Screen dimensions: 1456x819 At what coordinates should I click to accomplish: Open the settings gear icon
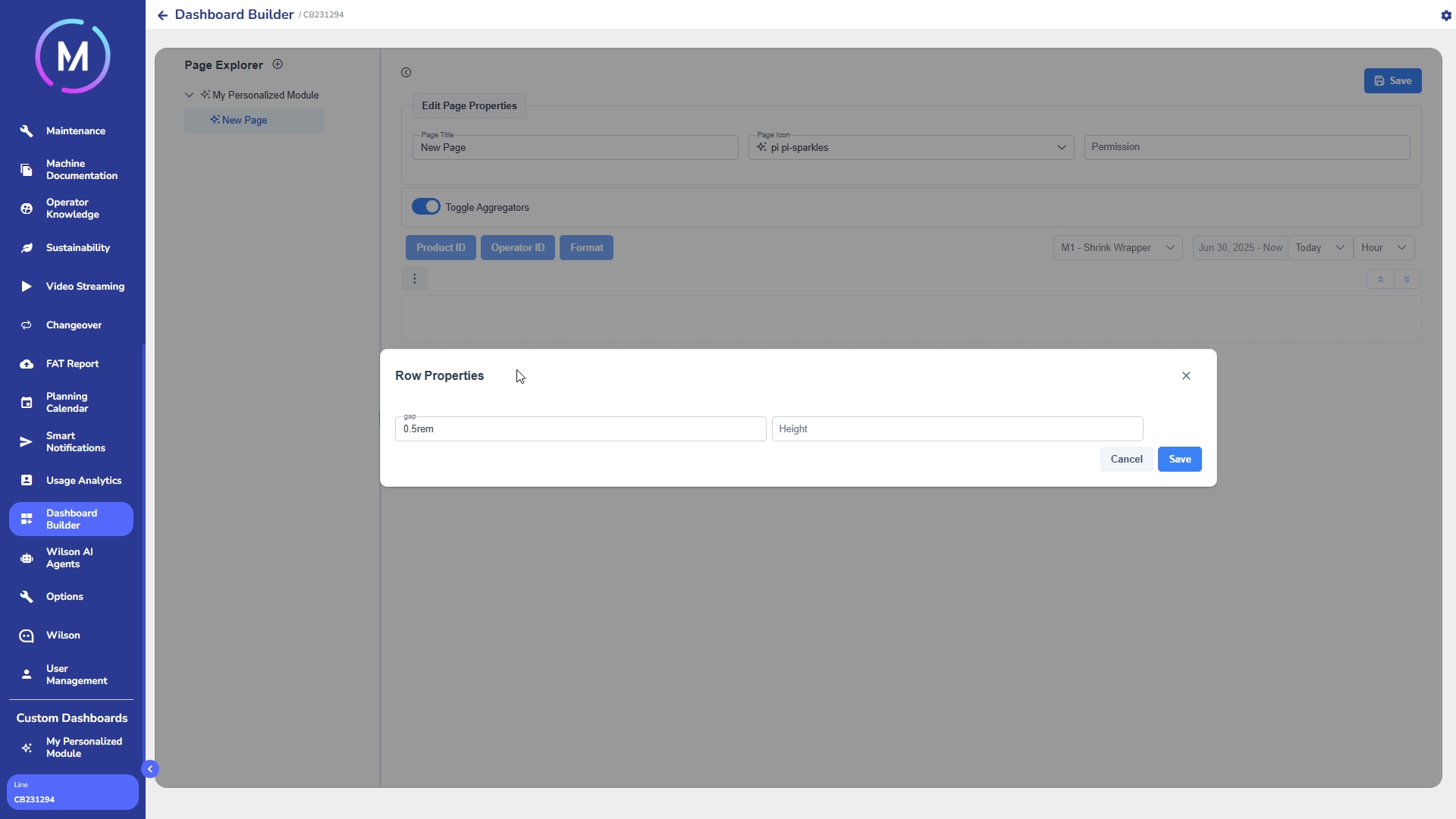[1445, 15]
